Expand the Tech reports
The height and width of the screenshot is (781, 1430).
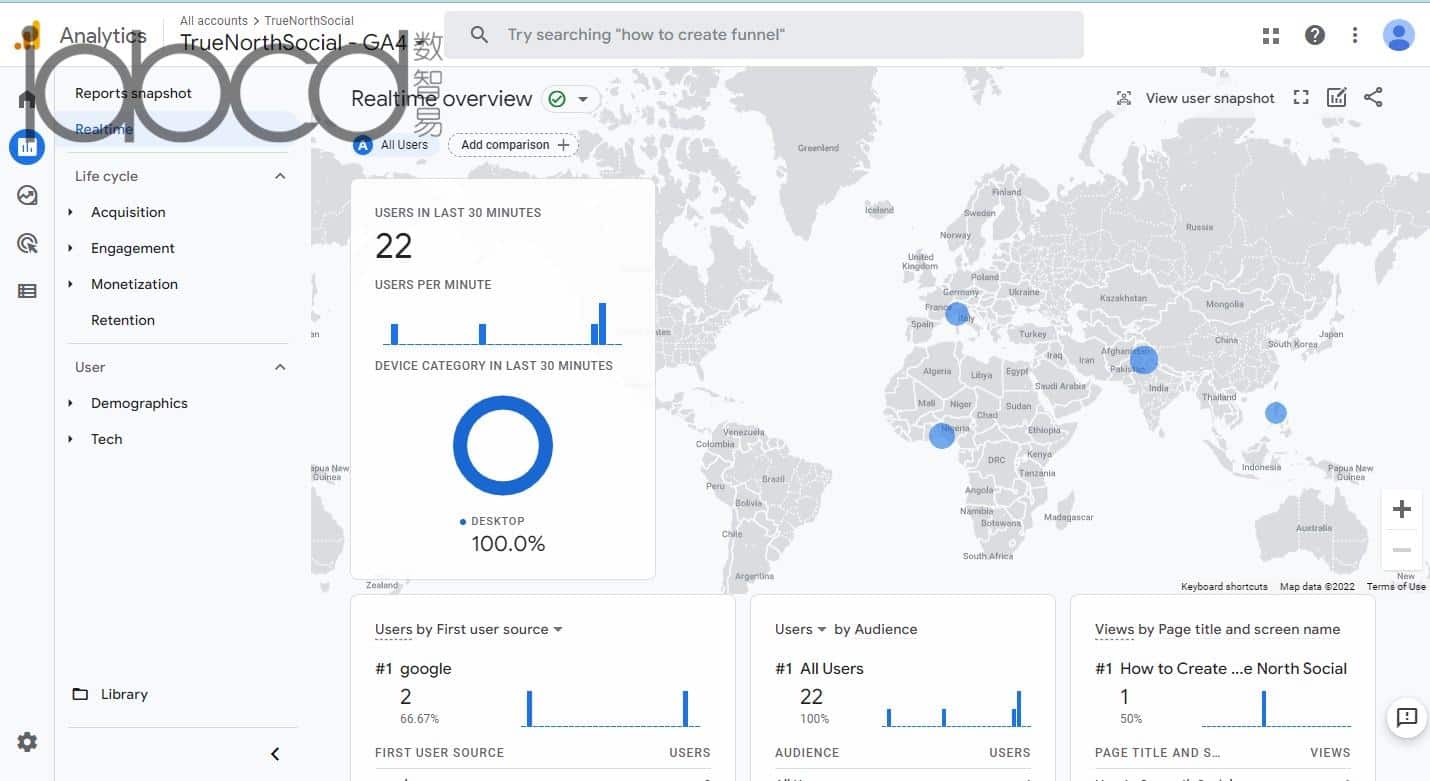[x=70, y=439]
